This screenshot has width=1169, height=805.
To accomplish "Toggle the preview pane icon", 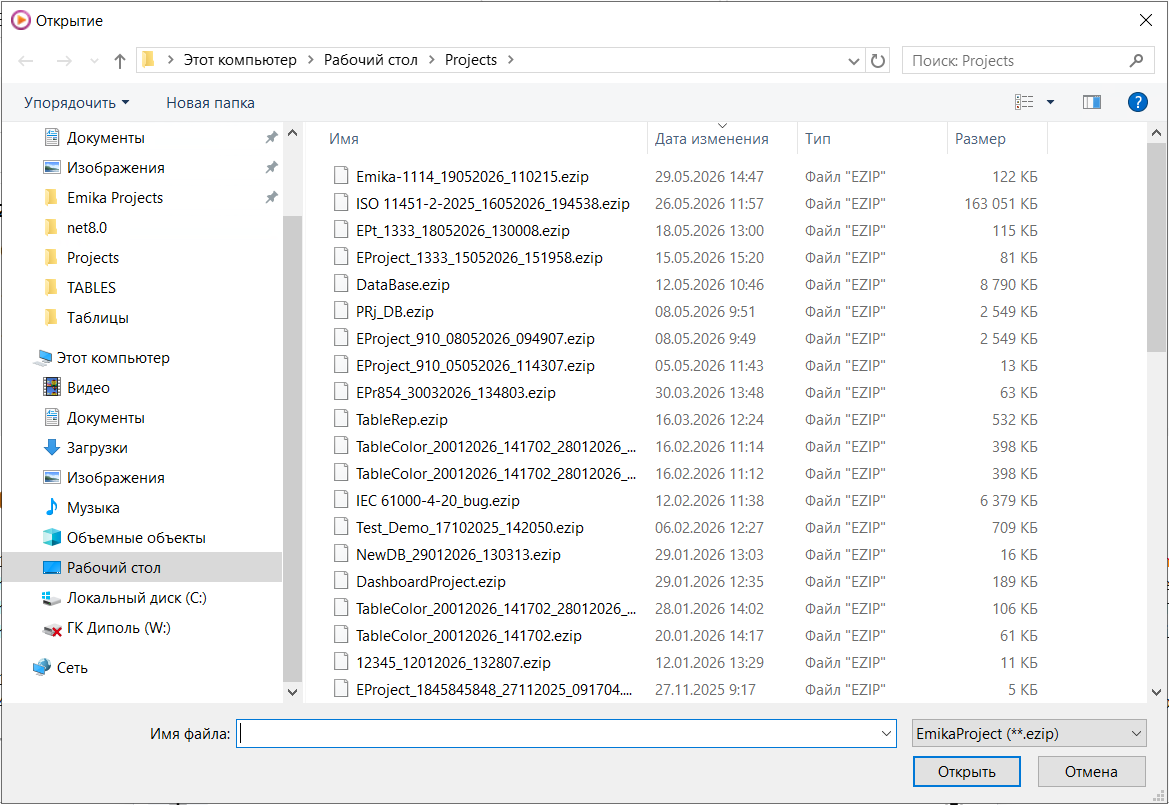I will [x=1091, y=102].
